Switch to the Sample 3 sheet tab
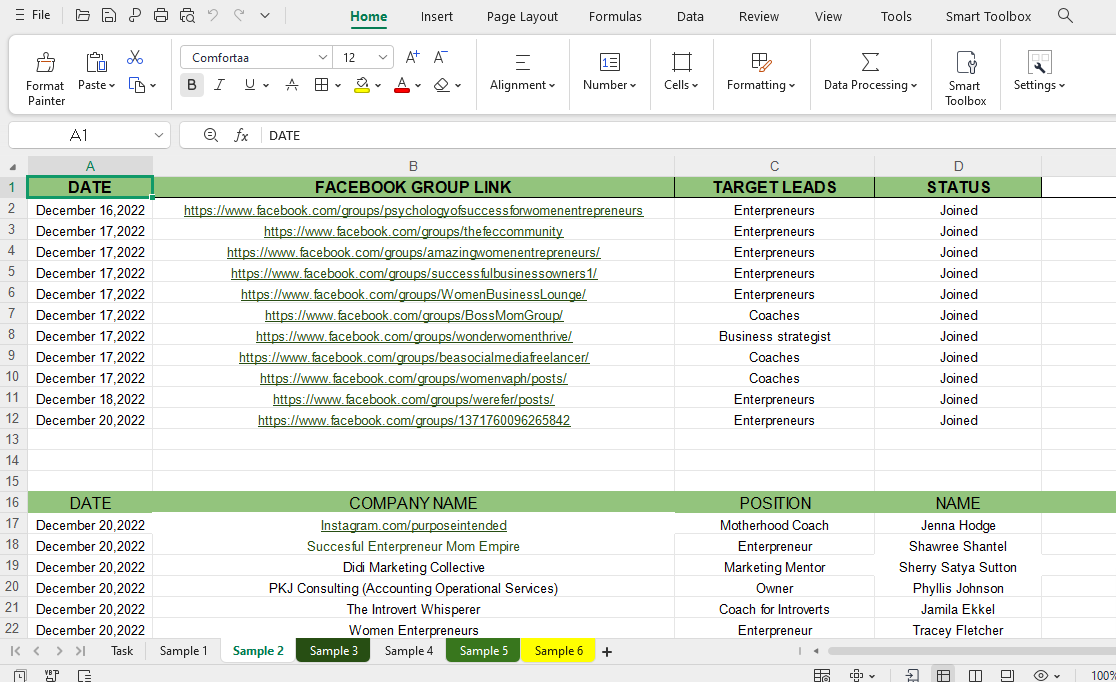The width and height of the screenshot is (1116, 682). coord(333,651)
